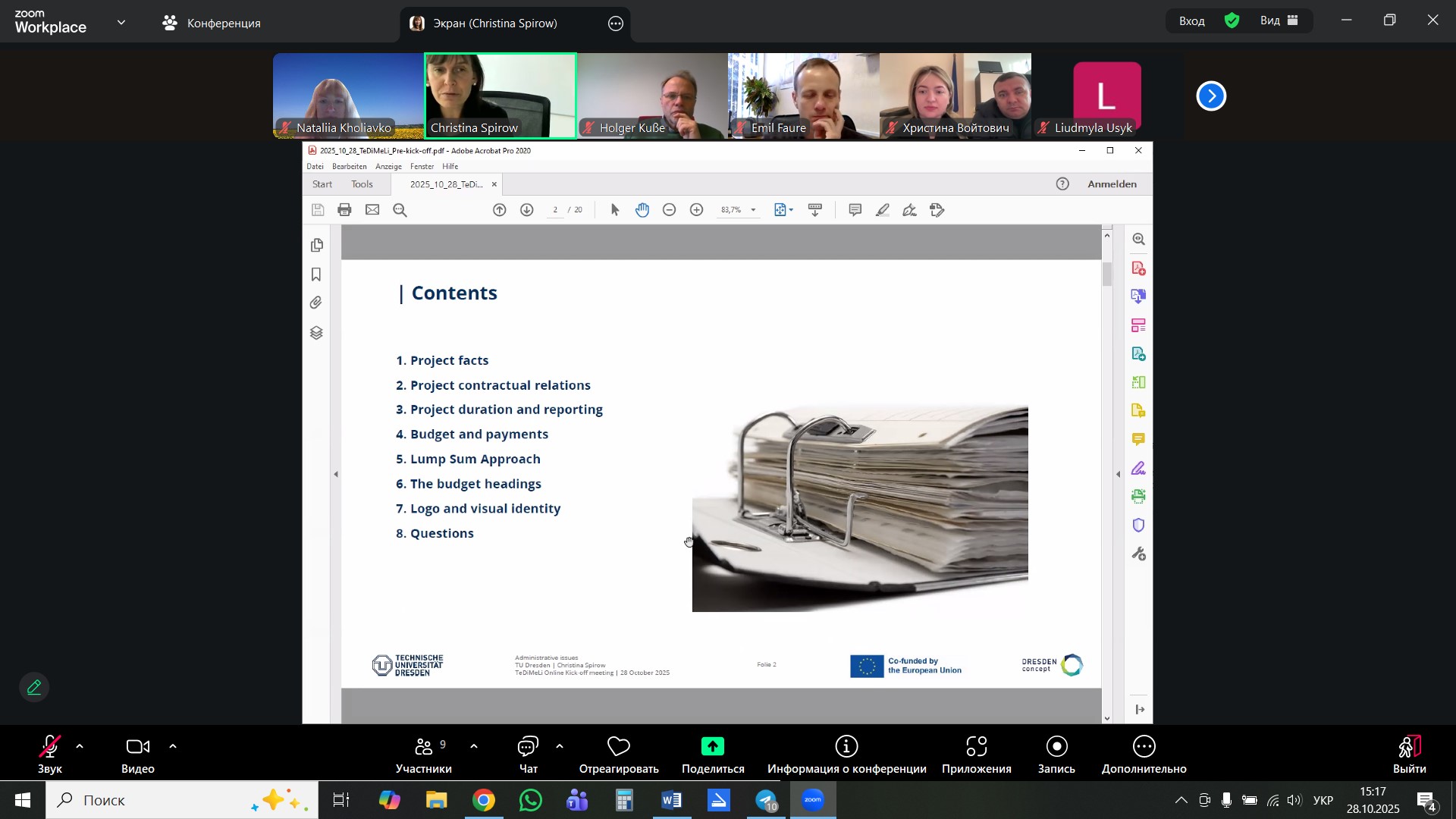1456x819 pixels.
Task: Click green Поделиться share screen icon
Action: tap(712, 748)
